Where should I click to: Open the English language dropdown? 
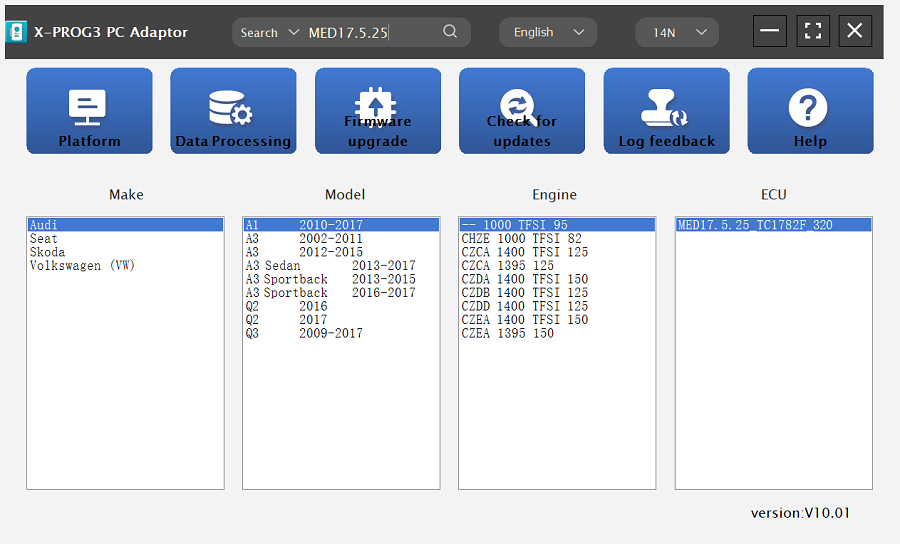548,32
